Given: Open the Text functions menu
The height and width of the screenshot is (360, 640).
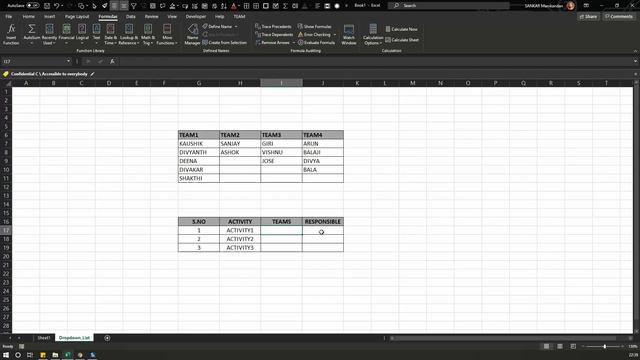Looking at the screenshot, I should click(96, 34).
